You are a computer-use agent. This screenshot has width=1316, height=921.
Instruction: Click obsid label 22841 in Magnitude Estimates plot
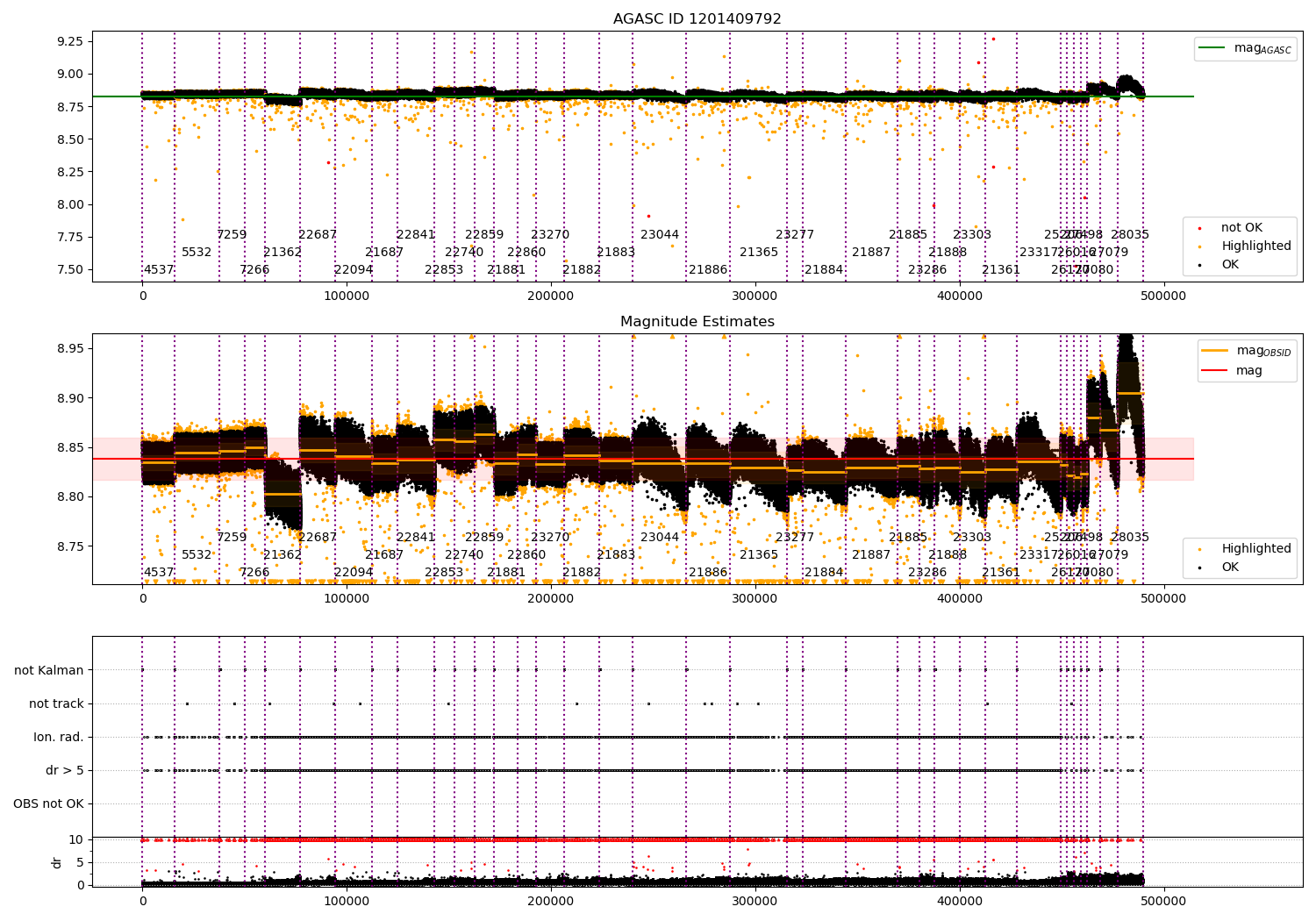coord(416,538)
